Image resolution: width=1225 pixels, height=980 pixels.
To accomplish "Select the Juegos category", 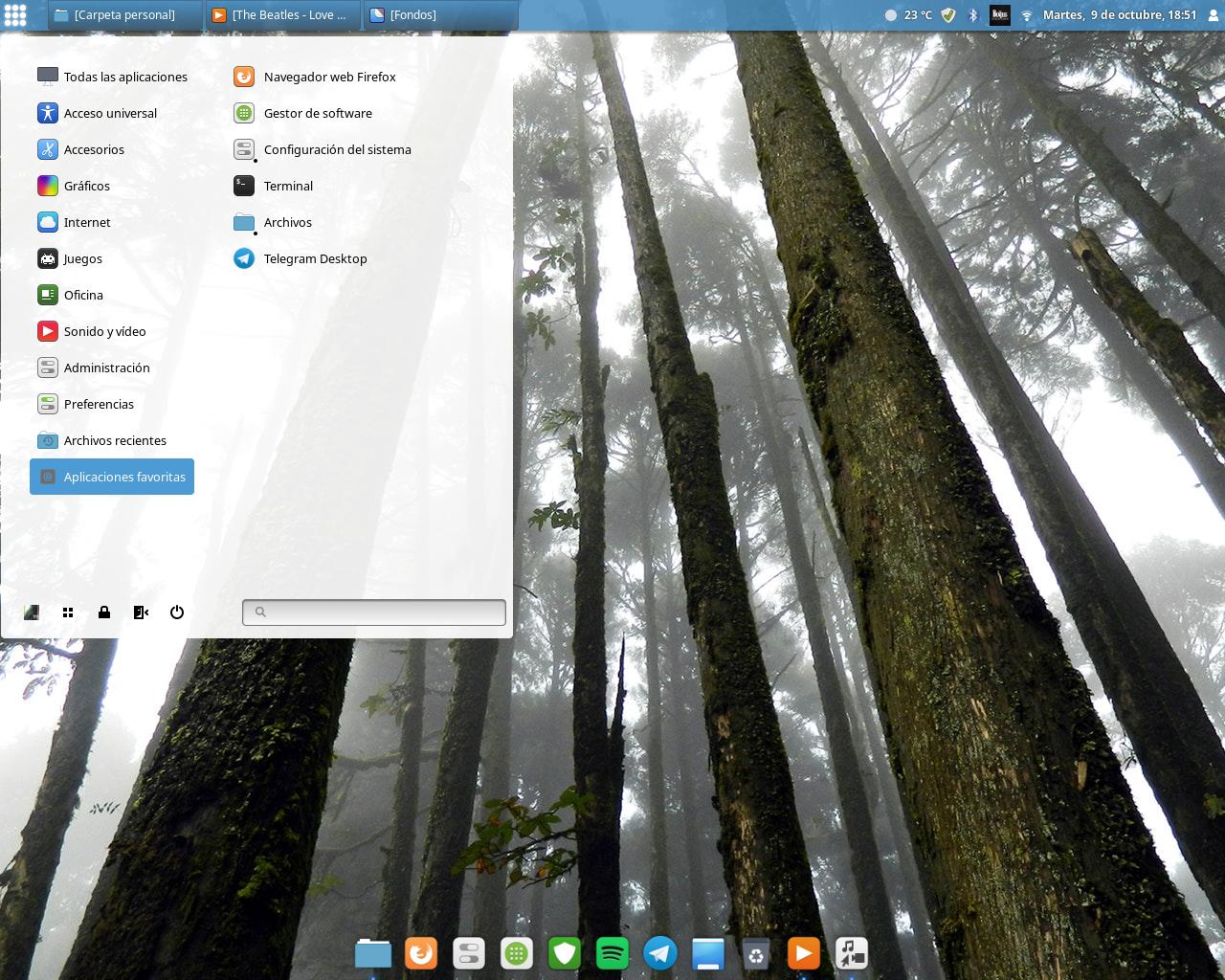I will tap(112, 258).
